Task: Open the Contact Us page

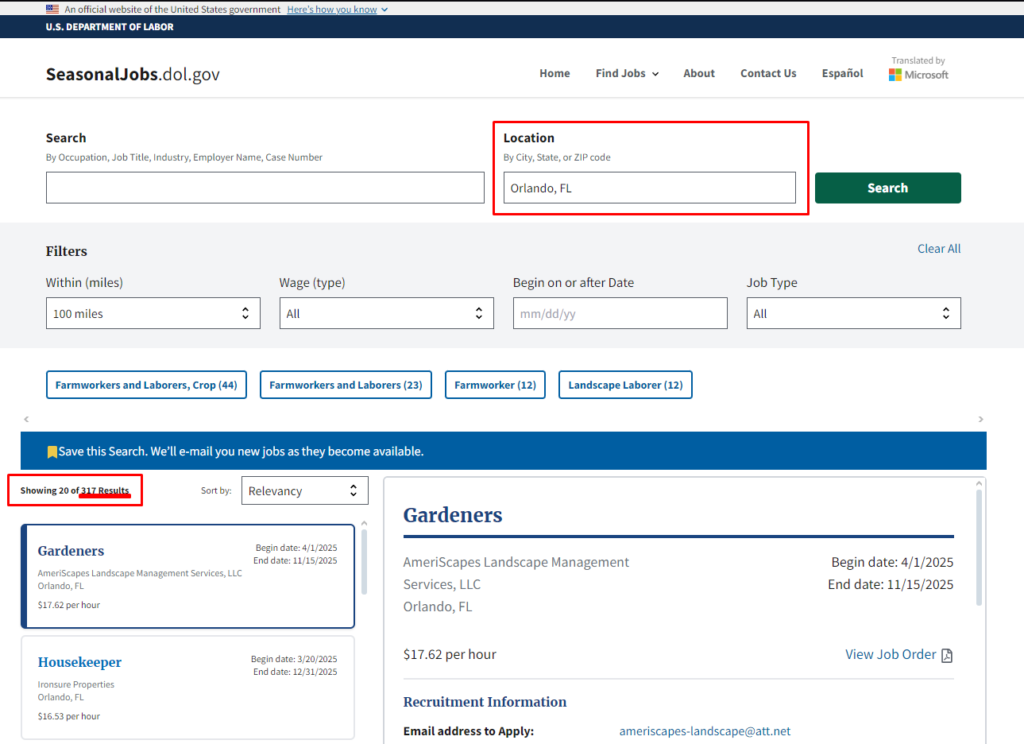Action: 768,73
